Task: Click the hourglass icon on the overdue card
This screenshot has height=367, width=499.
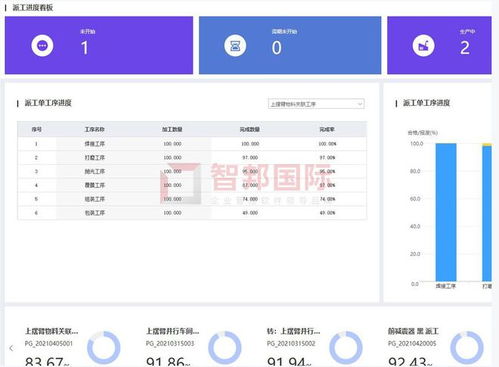Action: coord(235,45)
